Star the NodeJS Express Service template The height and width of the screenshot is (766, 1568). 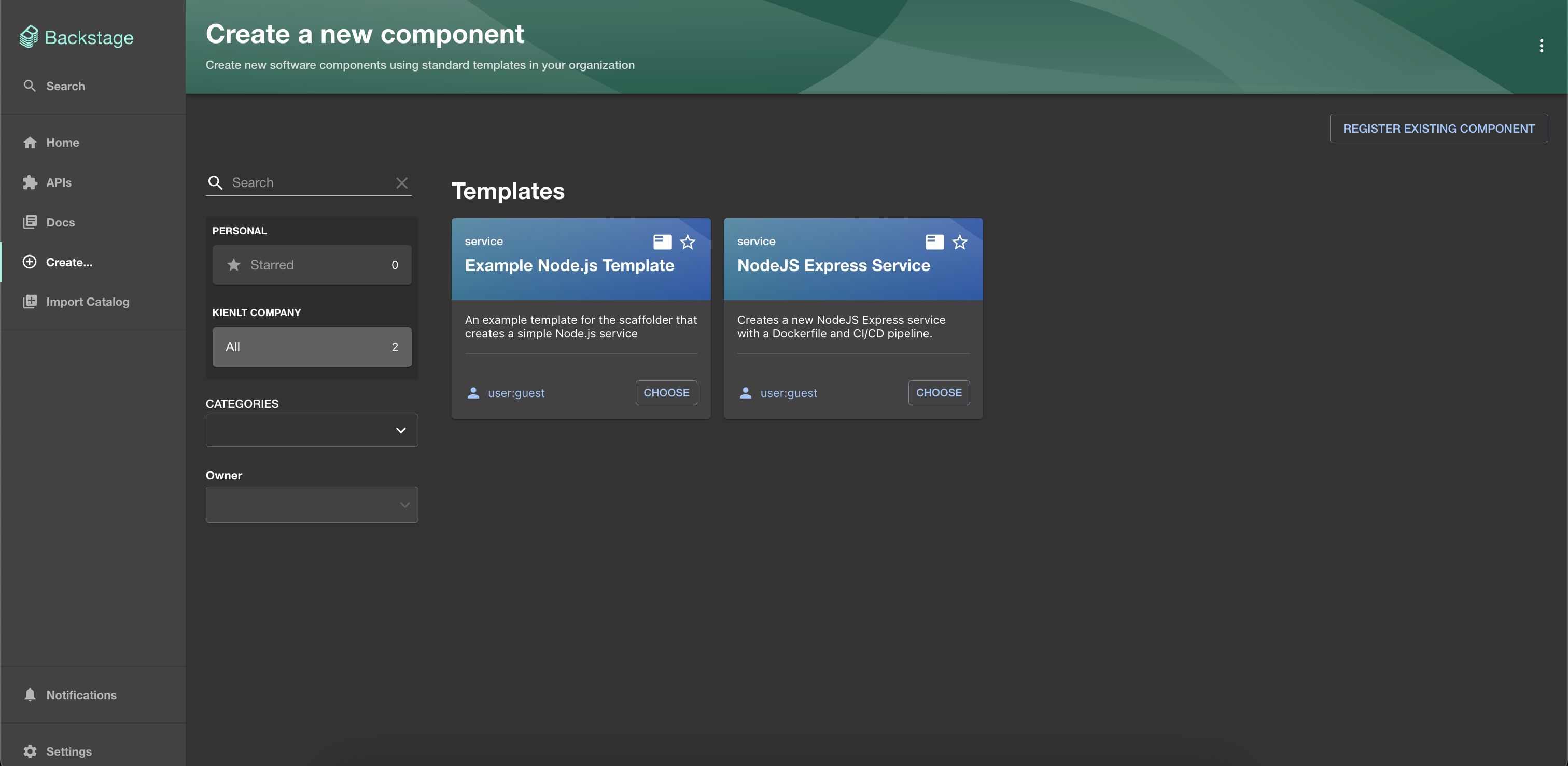coord(959,242)
